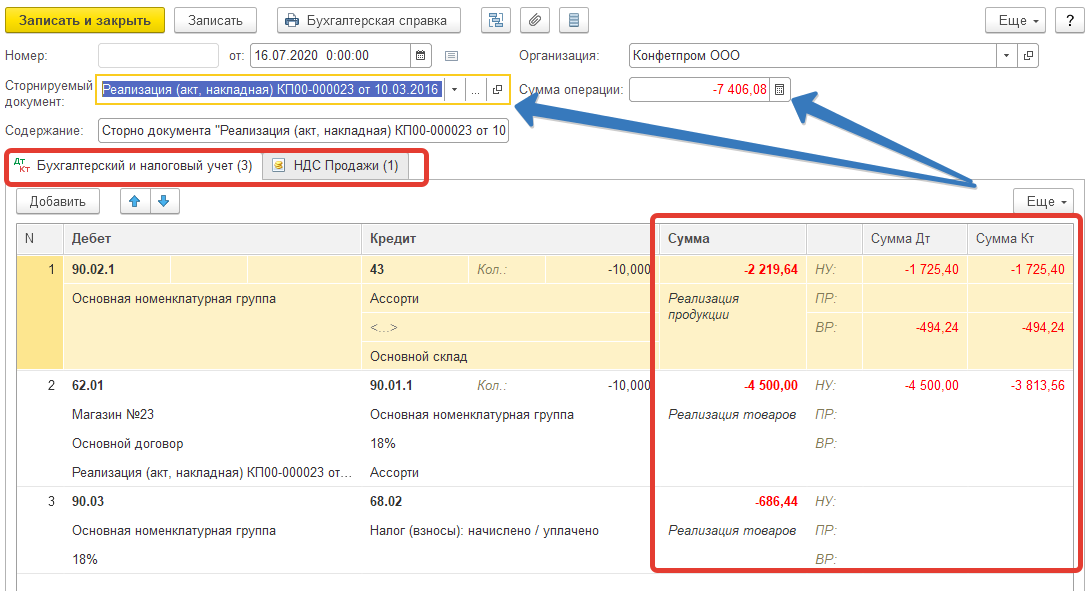
Task: Open the Конфетпром ООО organization card
Action: [1028, 56]
